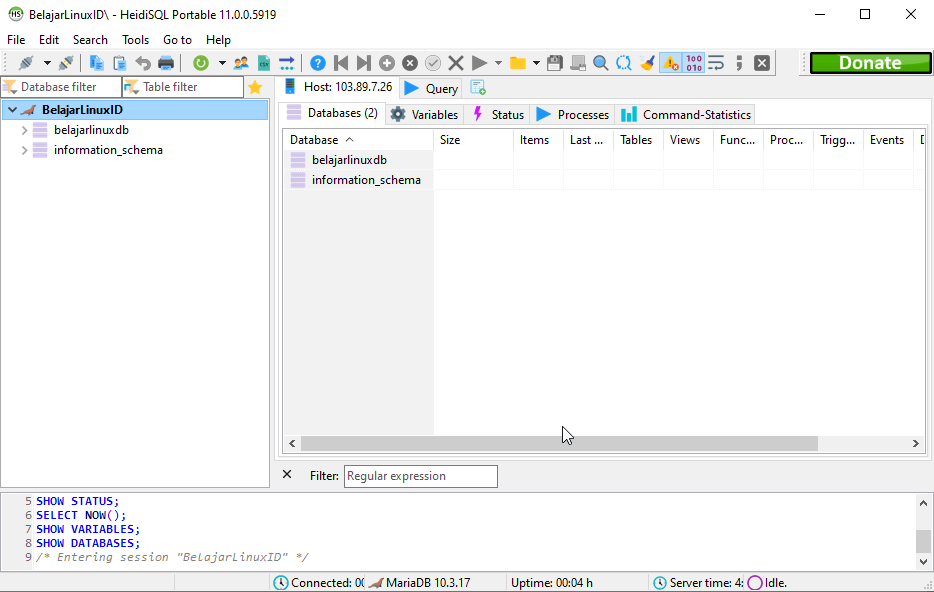Sort by the Database column header
The width and height of the screenshot is (934, 592).
click(358, 140)
